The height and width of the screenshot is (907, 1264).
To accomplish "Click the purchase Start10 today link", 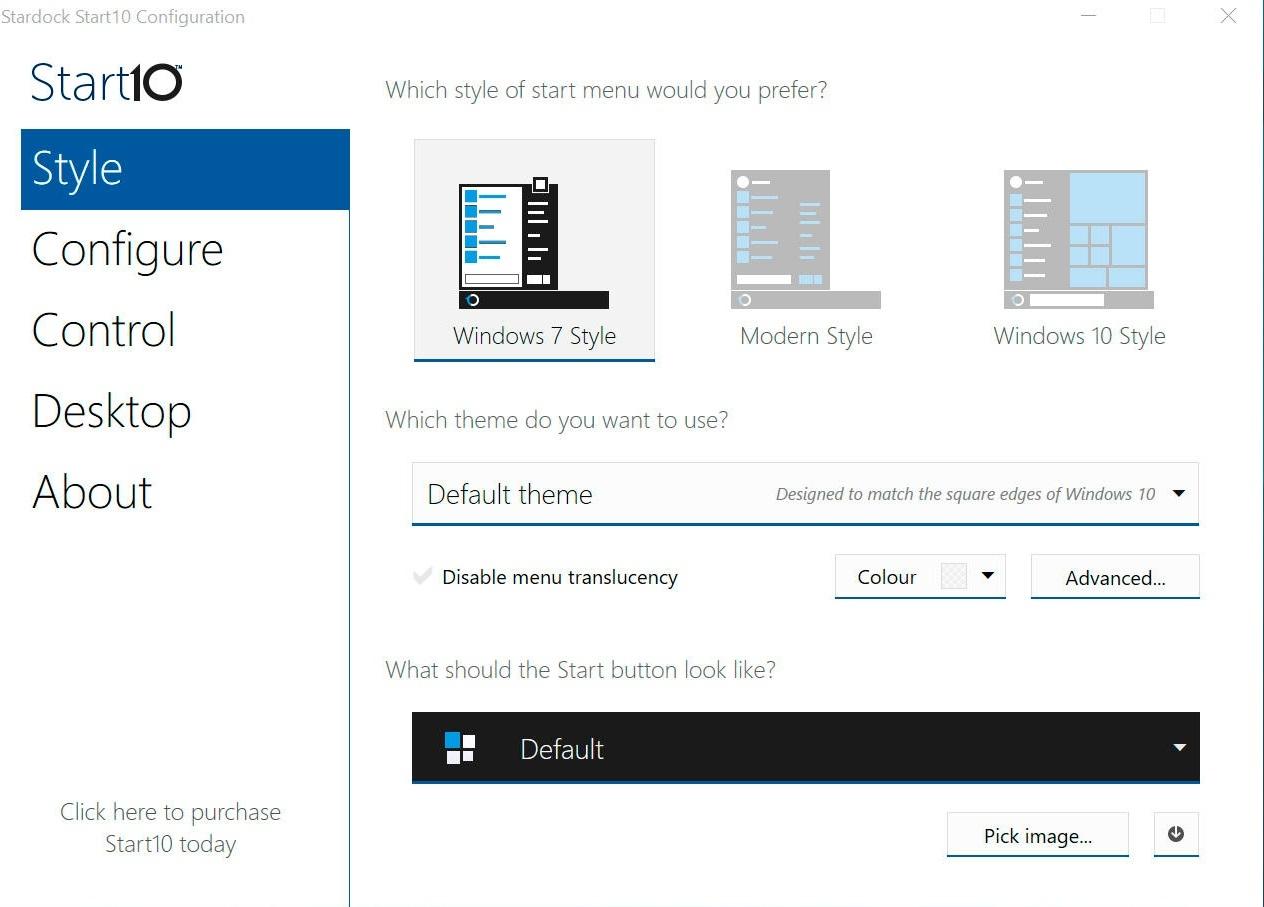I will click(170, 828).
